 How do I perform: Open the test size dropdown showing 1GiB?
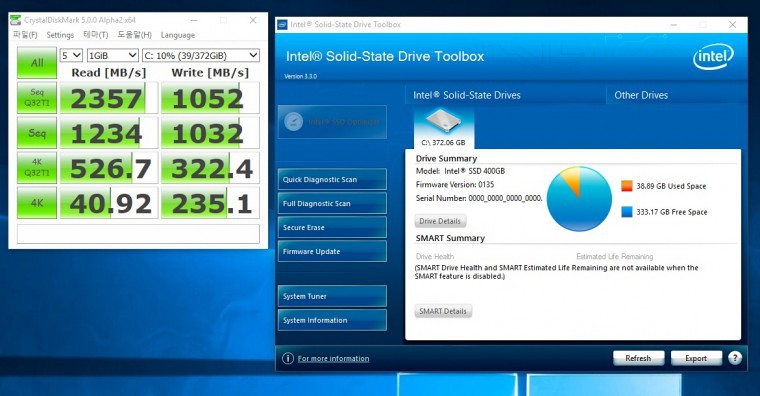112,55
